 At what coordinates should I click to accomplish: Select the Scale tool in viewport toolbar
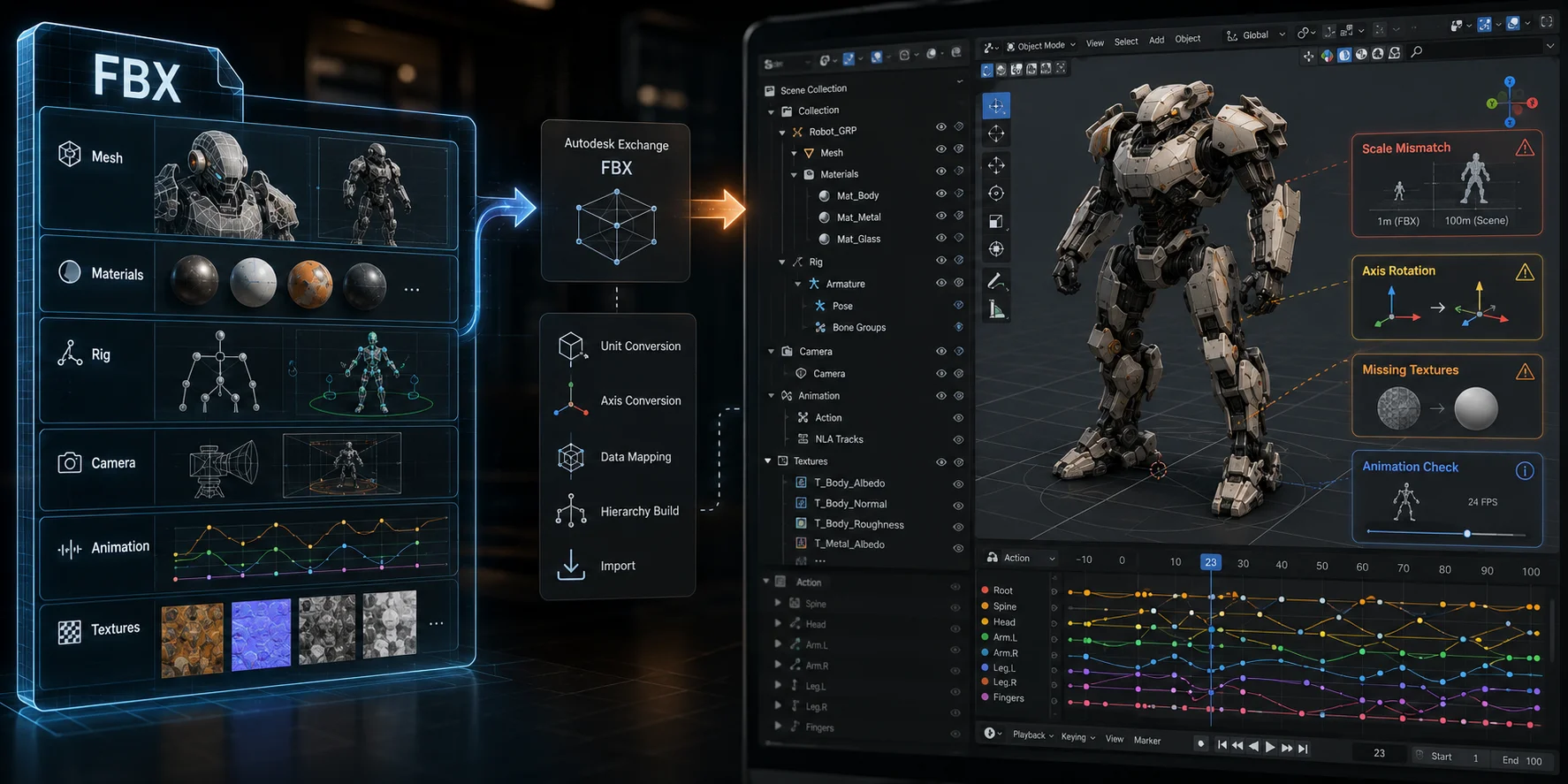pyautogui.click(x=996, y=222)
